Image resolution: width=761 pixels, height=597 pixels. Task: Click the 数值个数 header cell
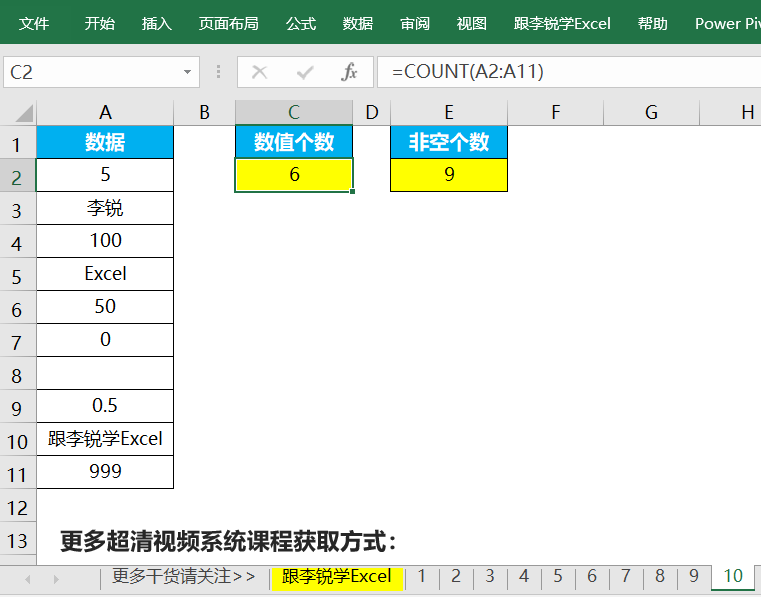[x=294, y=142]
